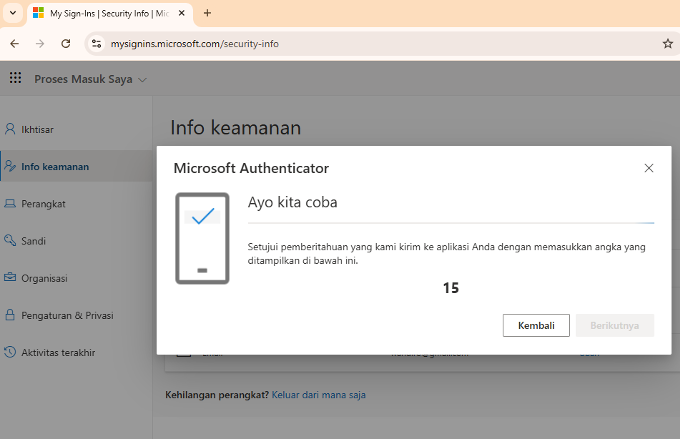Open the app launcher waffle icon
The width and height of the screenshot is (680, 440).
tap(15, 78)
